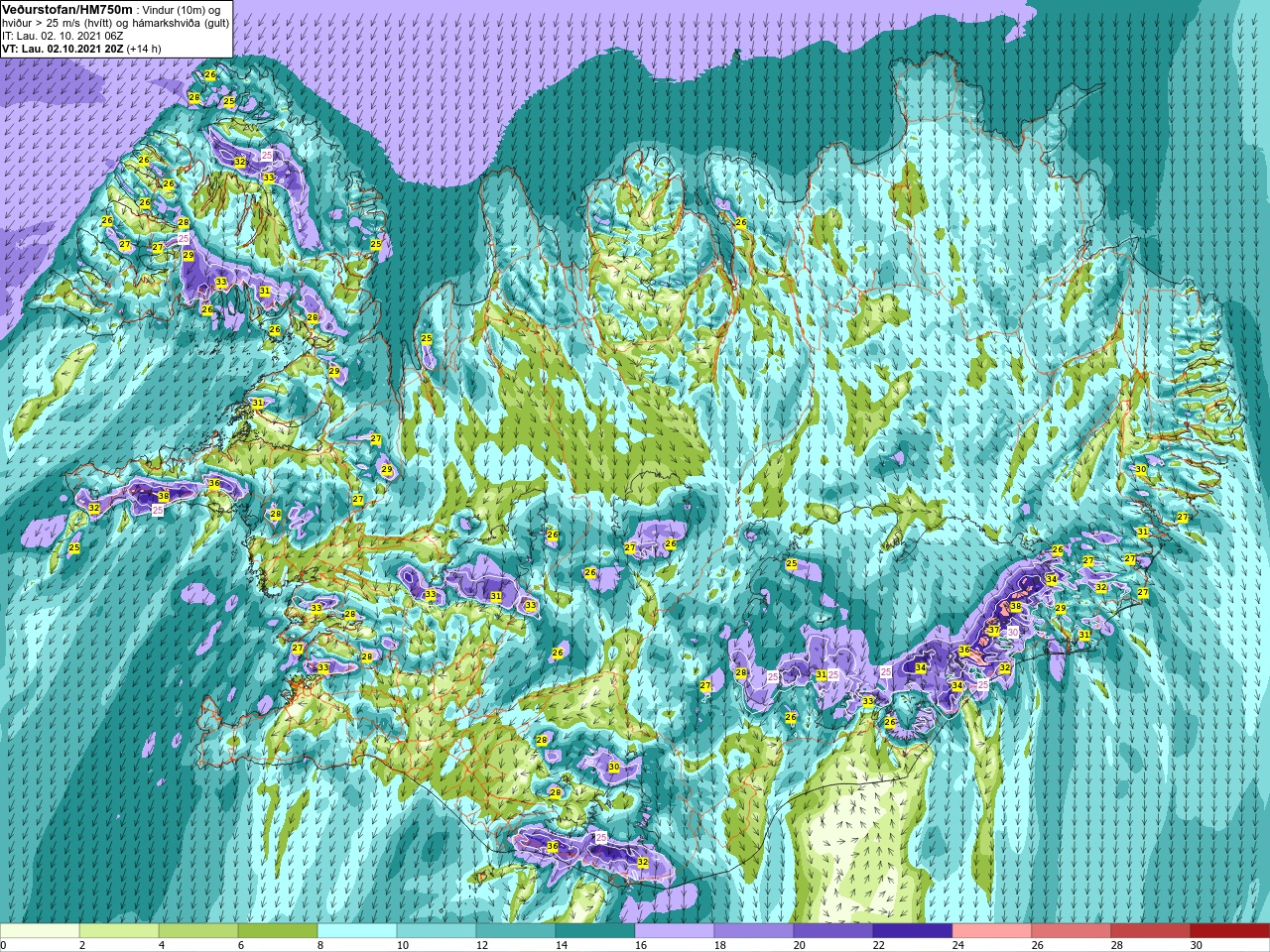Click the dark teal 14–16 m/s legend swatch
The width and height of the screenshot is (1270, 952).
coord(595,931)
